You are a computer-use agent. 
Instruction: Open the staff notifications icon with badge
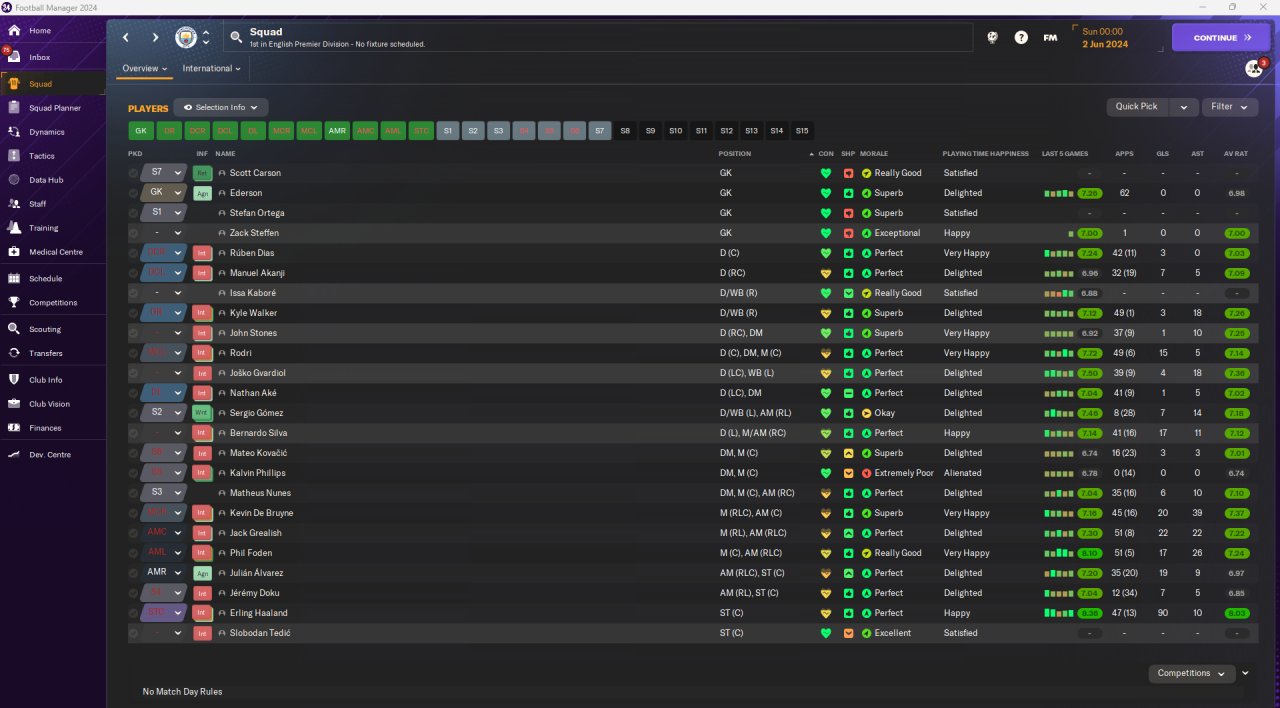1253,68
